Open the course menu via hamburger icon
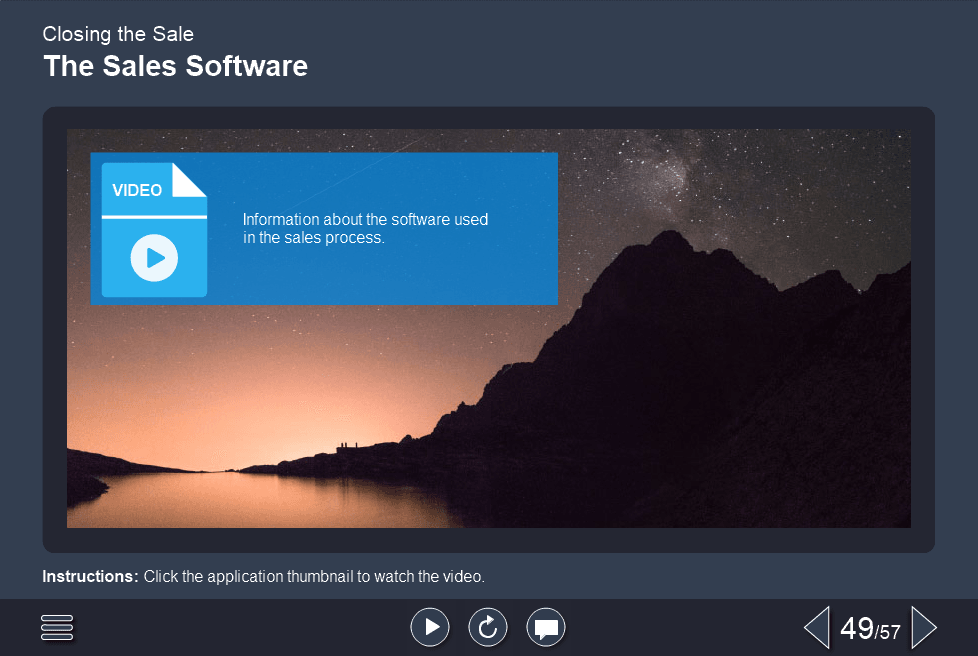978x656 pixels. [57, 627]
